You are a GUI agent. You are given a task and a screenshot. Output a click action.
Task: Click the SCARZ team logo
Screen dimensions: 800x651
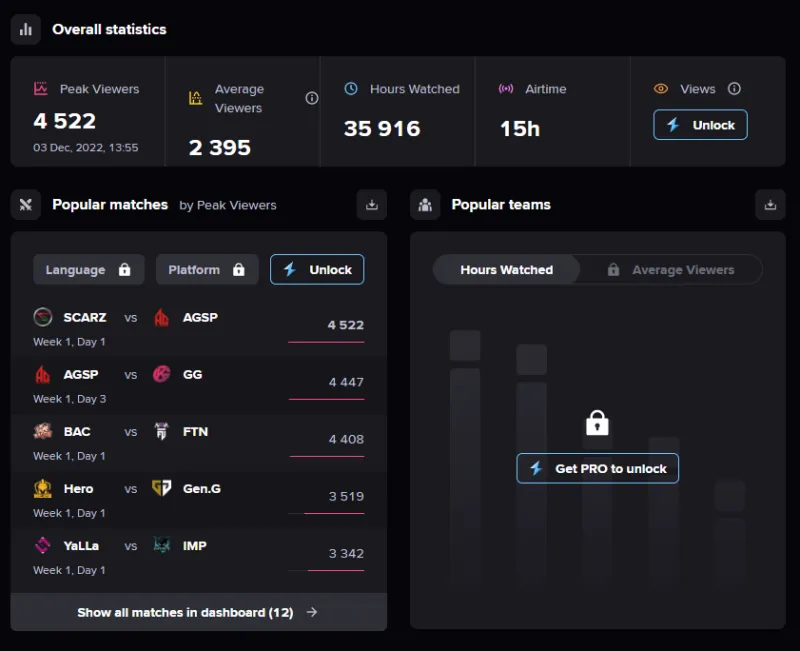point(43,318)
